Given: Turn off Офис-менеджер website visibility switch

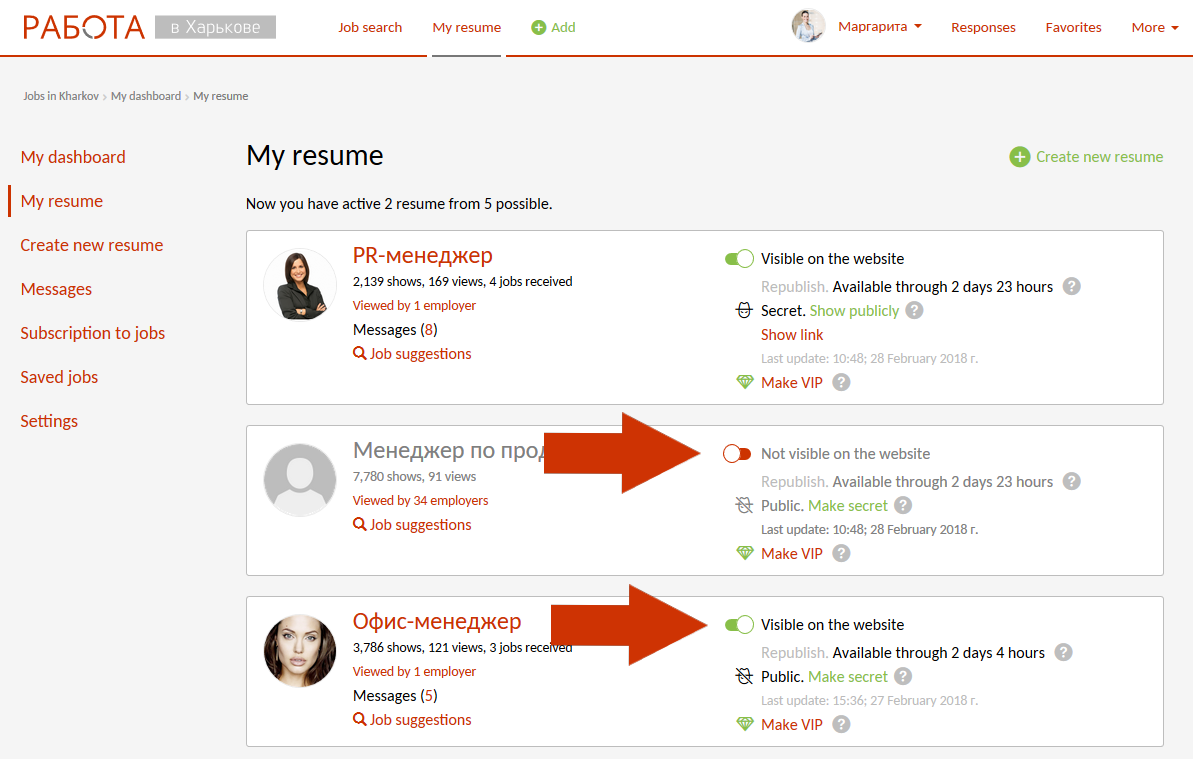Looking at the screenshot, I should pos(739,625).
